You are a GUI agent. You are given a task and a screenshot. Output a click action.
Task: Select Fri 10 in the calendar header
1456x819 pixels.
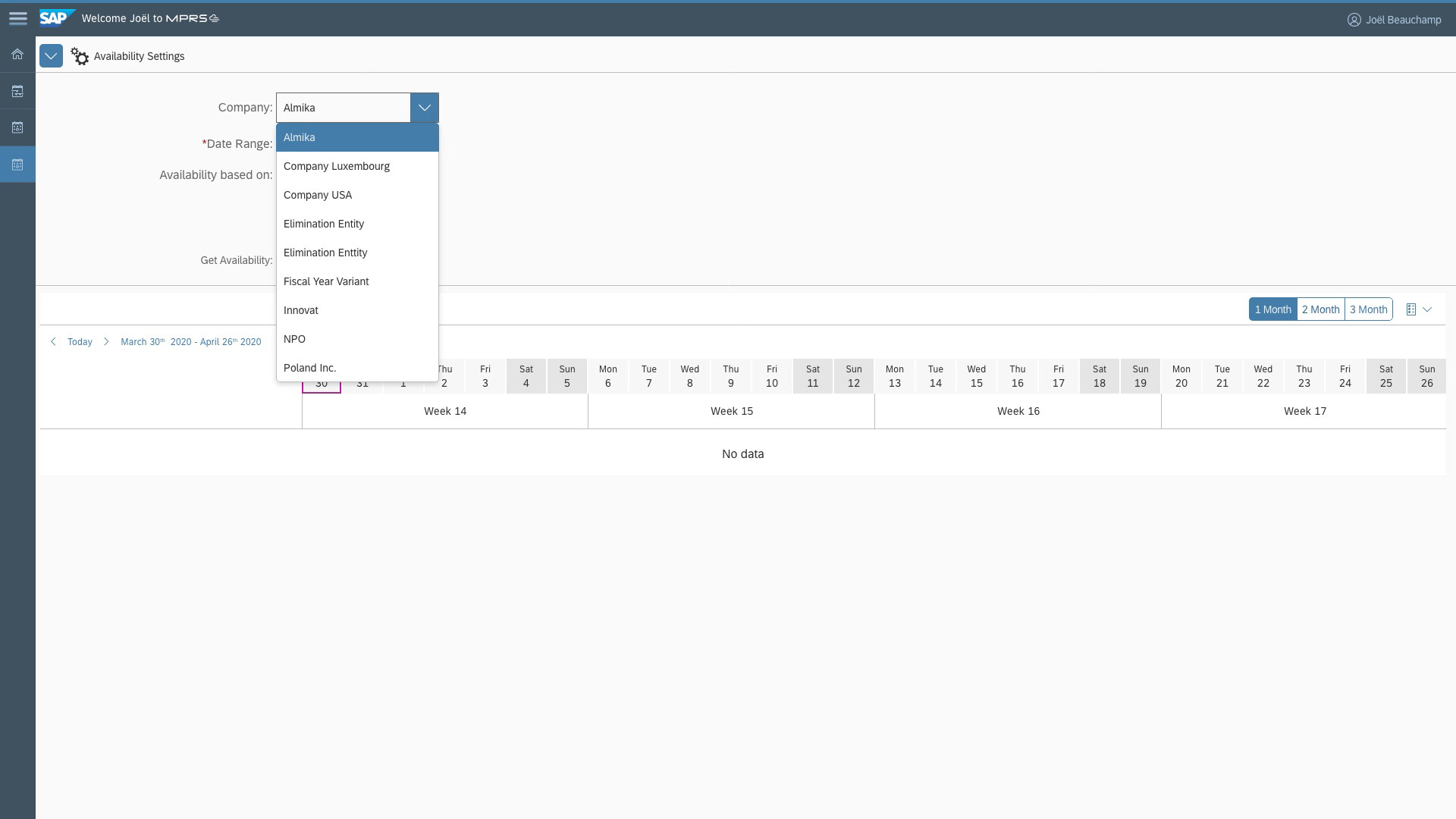coord(772,376)
